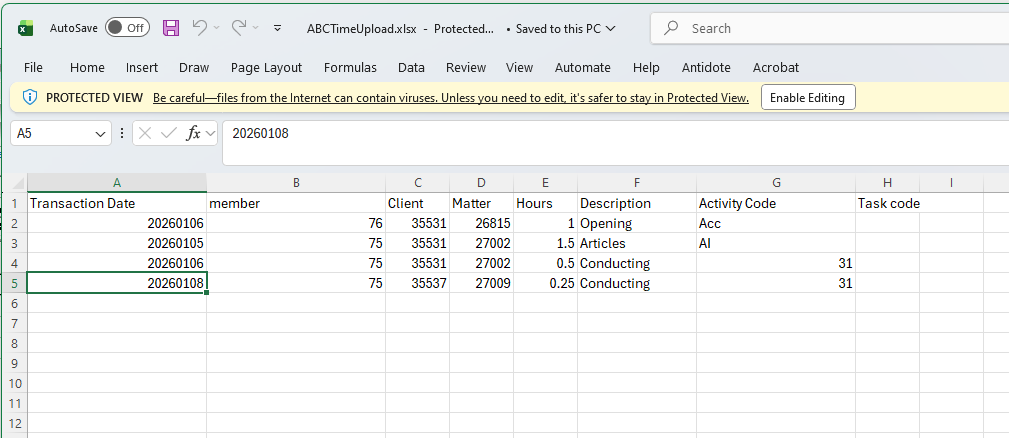The width and height of the screenshot is (1009, 438).
Task: Open the View tab
Action: point(519,68)
